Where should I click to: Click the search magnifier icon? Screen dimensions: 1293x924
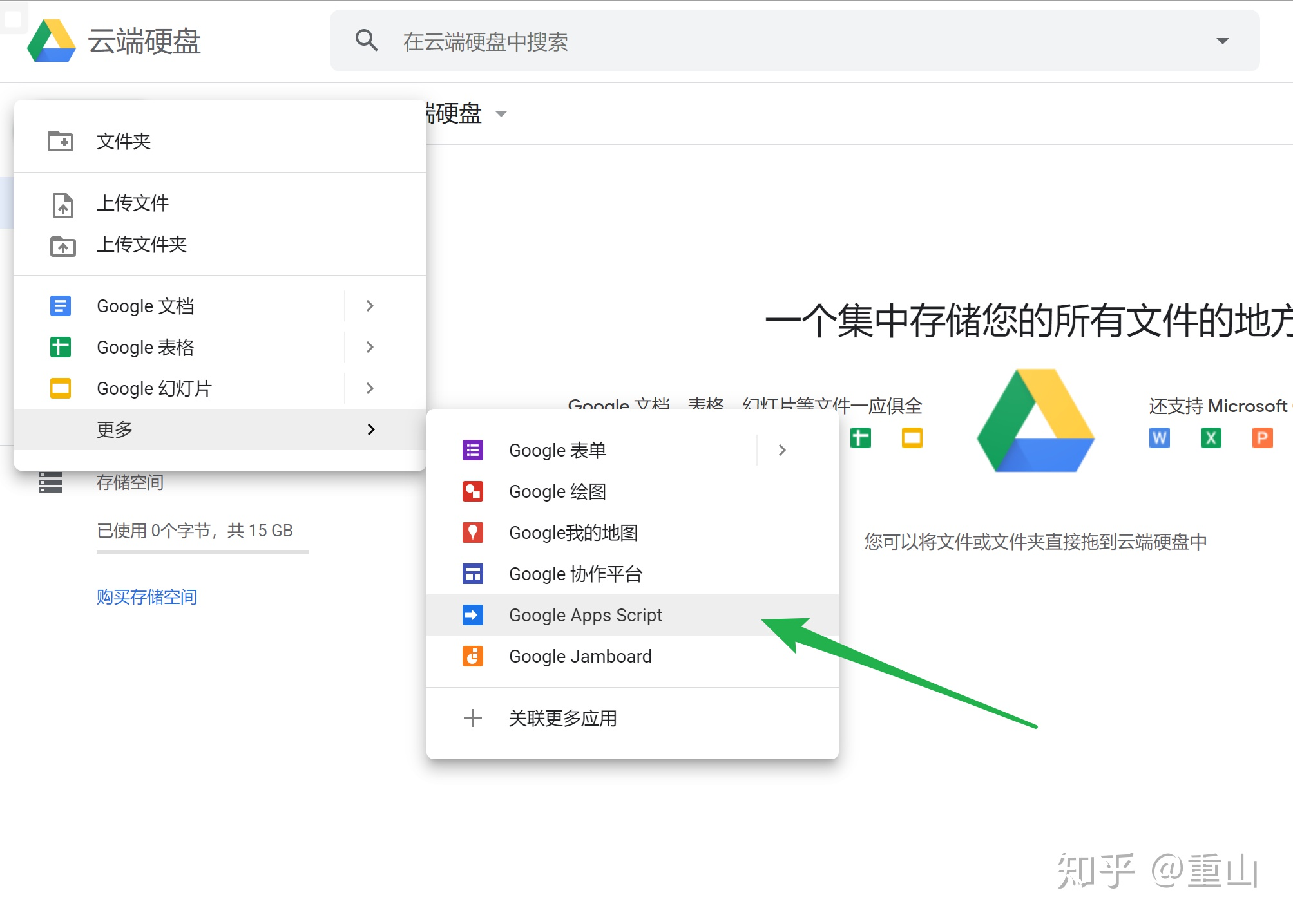click(366, 41)
